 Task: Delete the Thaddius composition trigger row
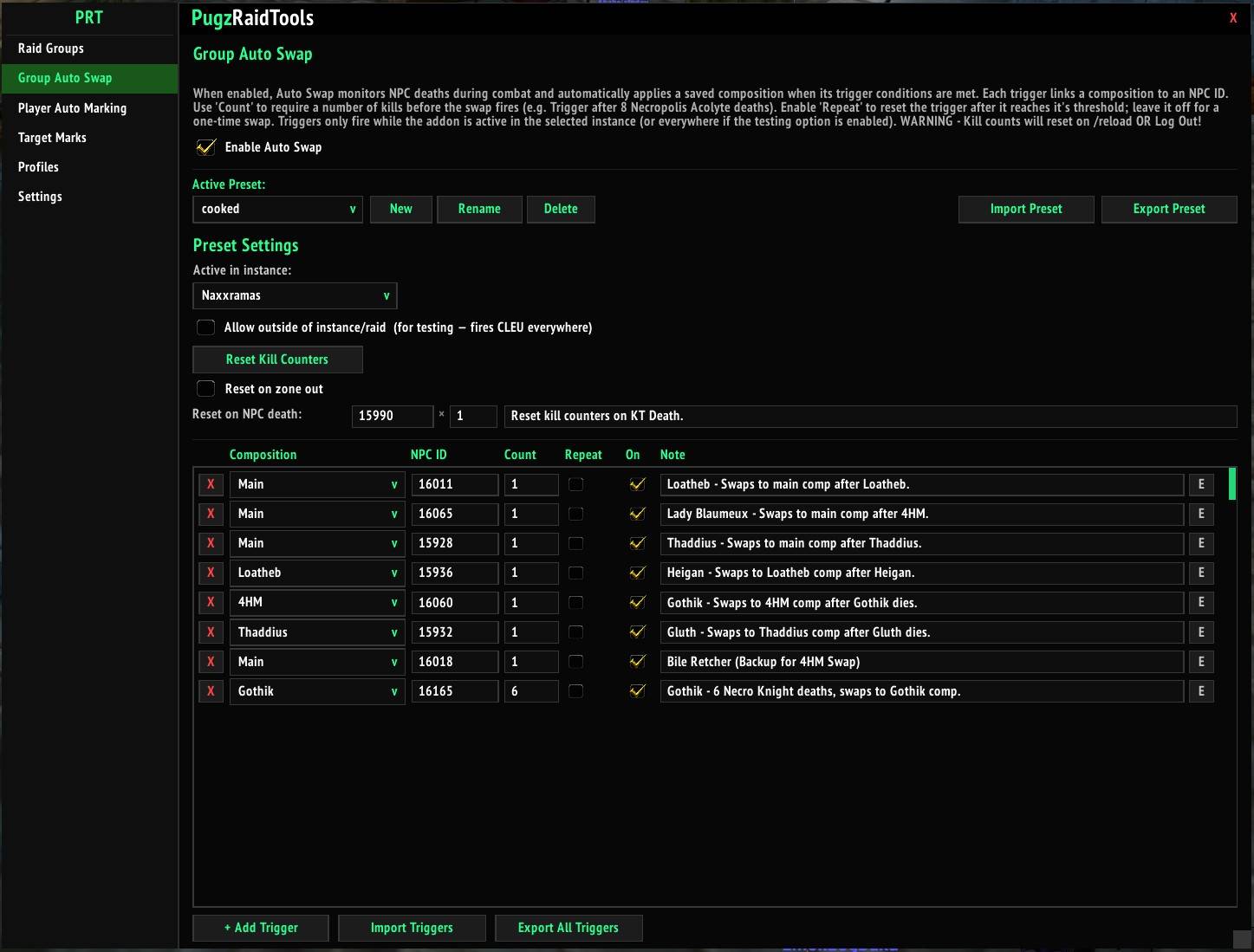[211, 632]
